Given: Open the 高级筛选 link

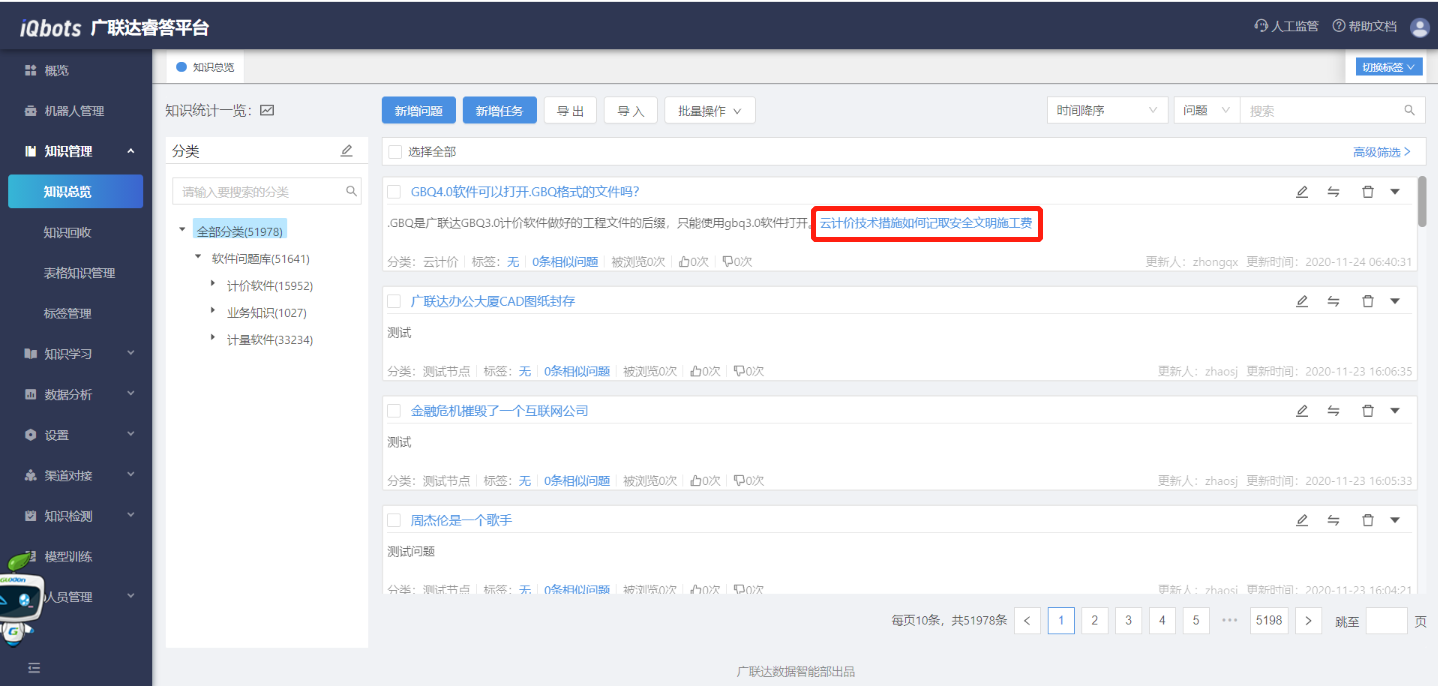Looking at the screenshot, I should [1381, 152].
